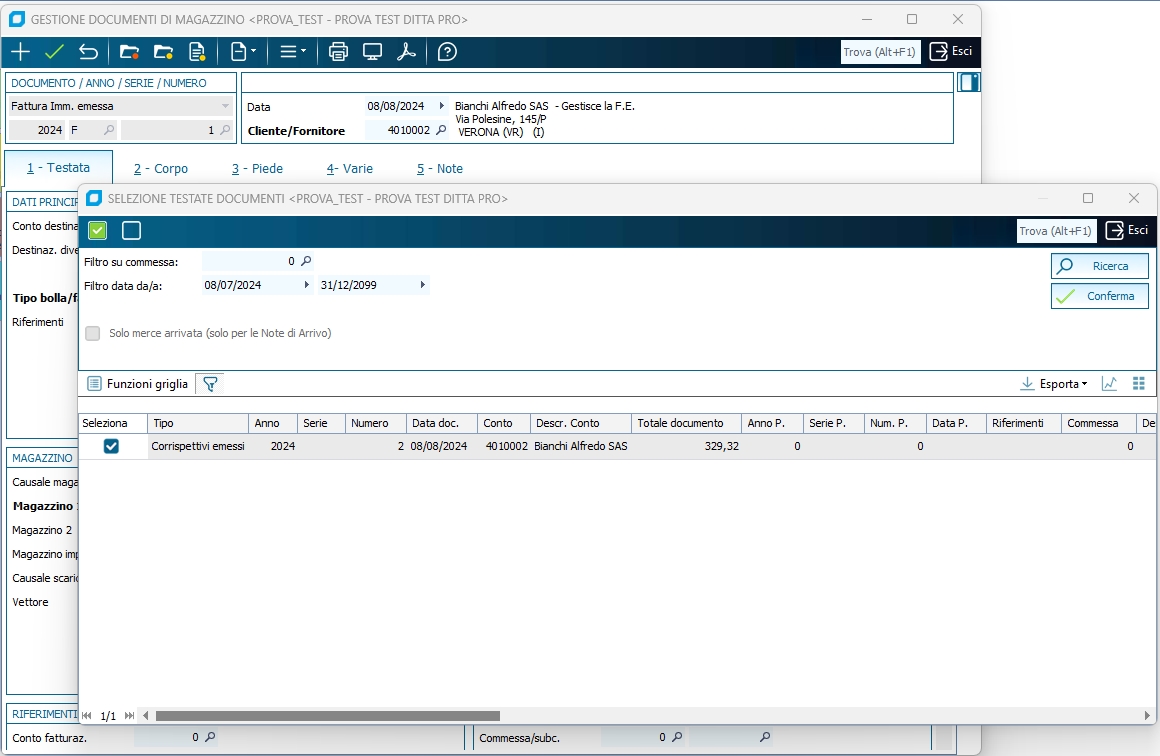Click the chart icon next to Esporta
The image size is (1160, 756).
pos(1109,384)
